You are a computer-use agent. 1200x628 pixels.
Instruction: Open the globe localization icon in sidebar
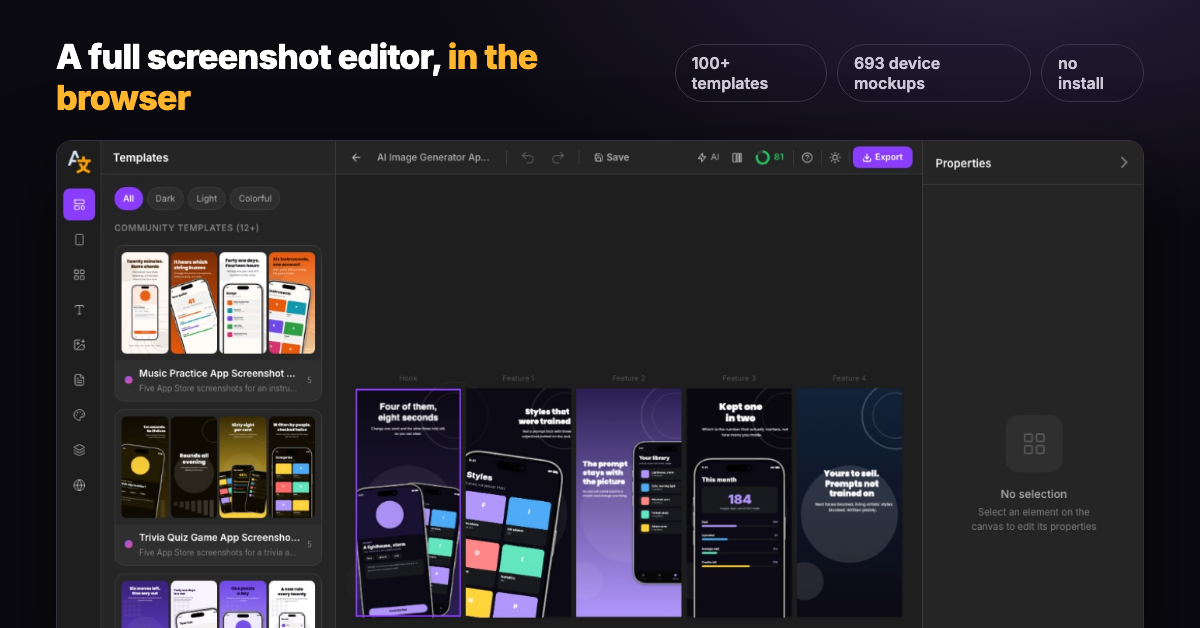[79, 485]
